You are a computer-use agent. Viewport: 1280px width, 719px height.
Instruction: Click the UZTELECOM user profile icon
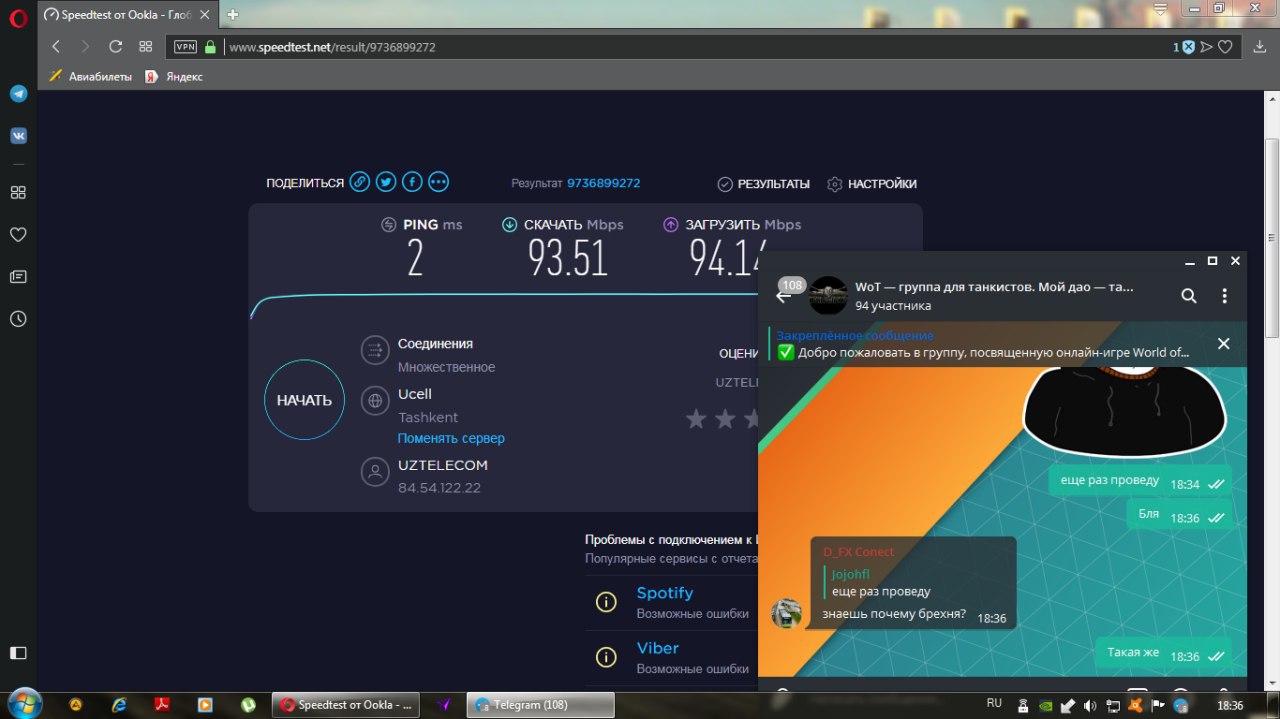click(375, 472)
